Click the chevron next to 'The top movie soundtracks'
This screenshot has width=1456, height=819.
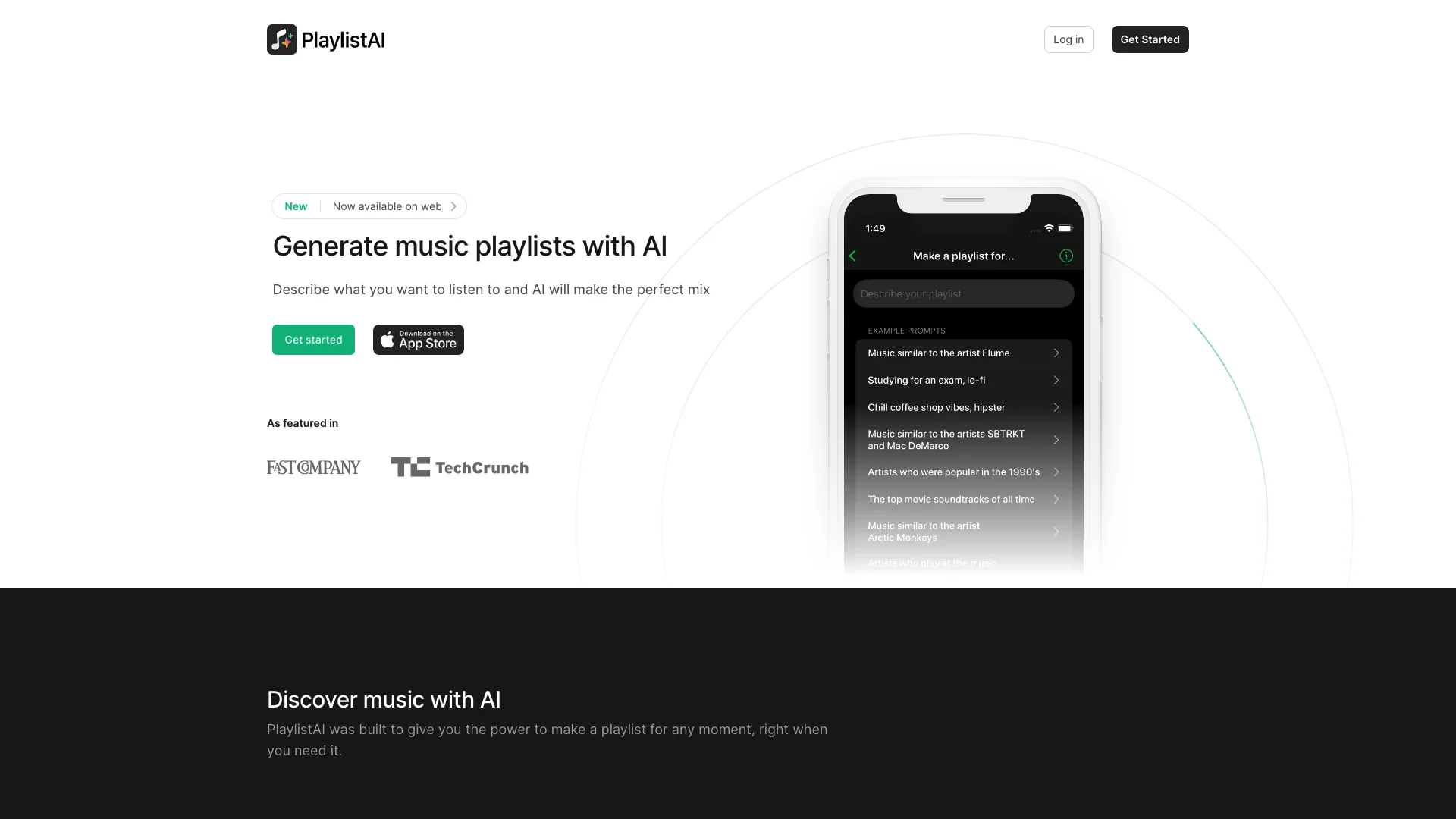pyautogui.click(x=1057, y=498)
